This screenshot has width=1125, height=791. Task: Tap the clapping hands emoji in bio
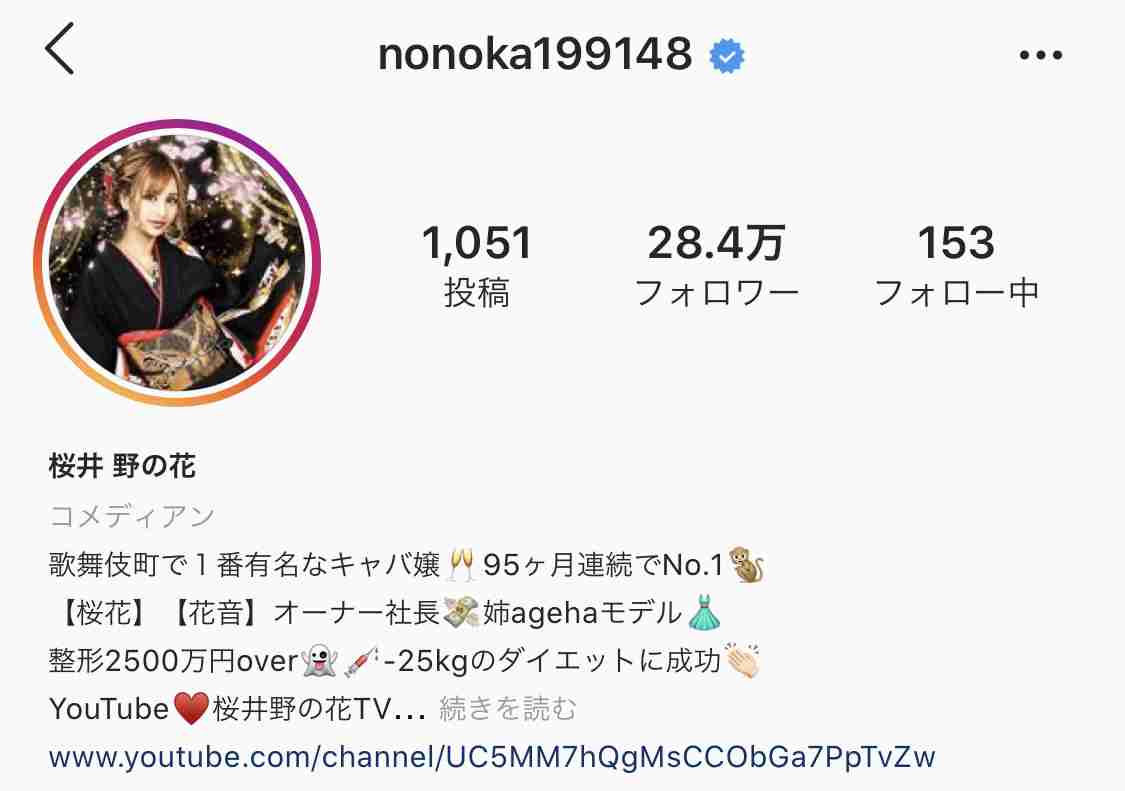point(742,660)
